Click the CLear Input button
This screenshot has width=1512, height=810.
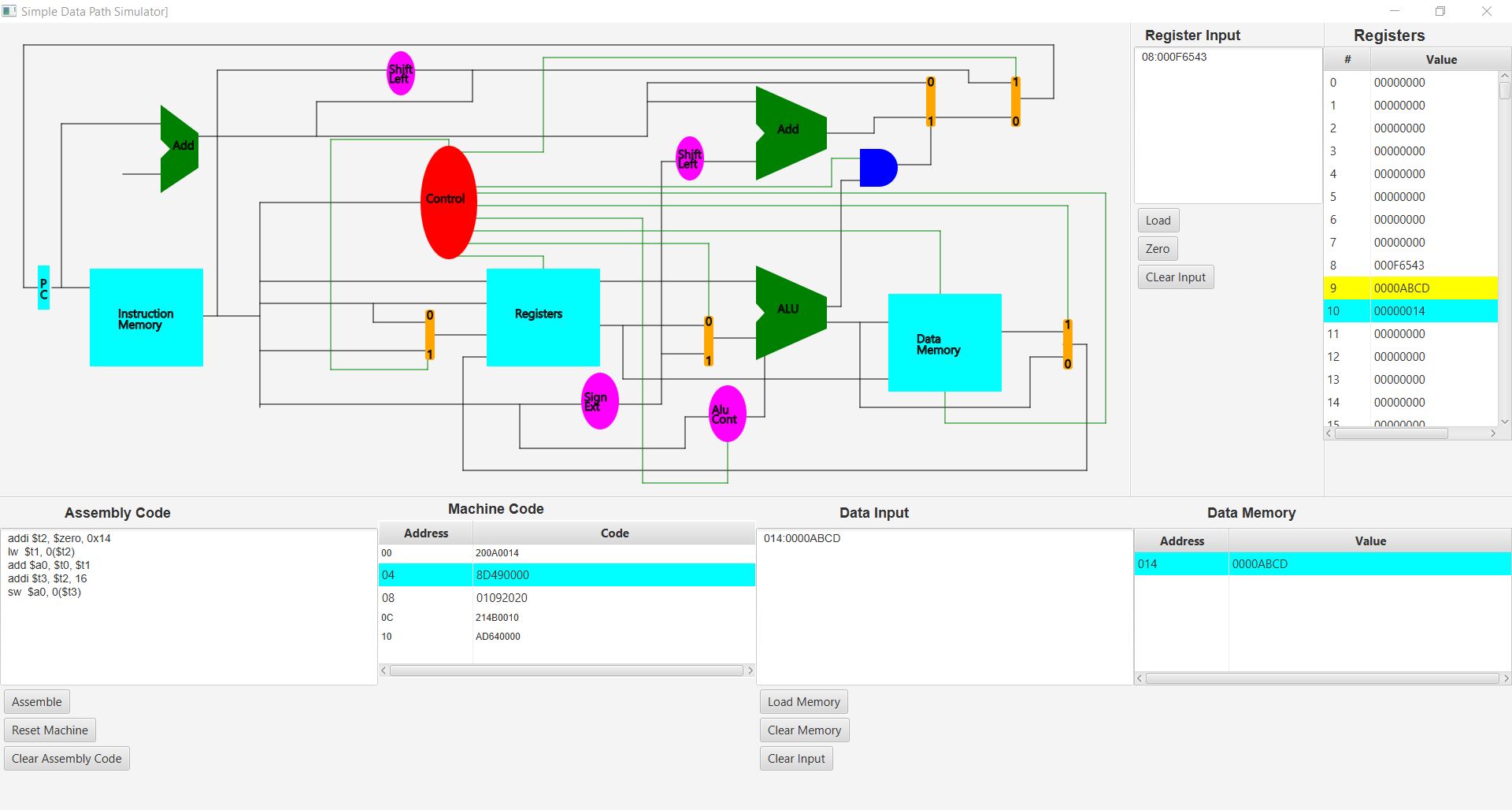point(1175,277)
